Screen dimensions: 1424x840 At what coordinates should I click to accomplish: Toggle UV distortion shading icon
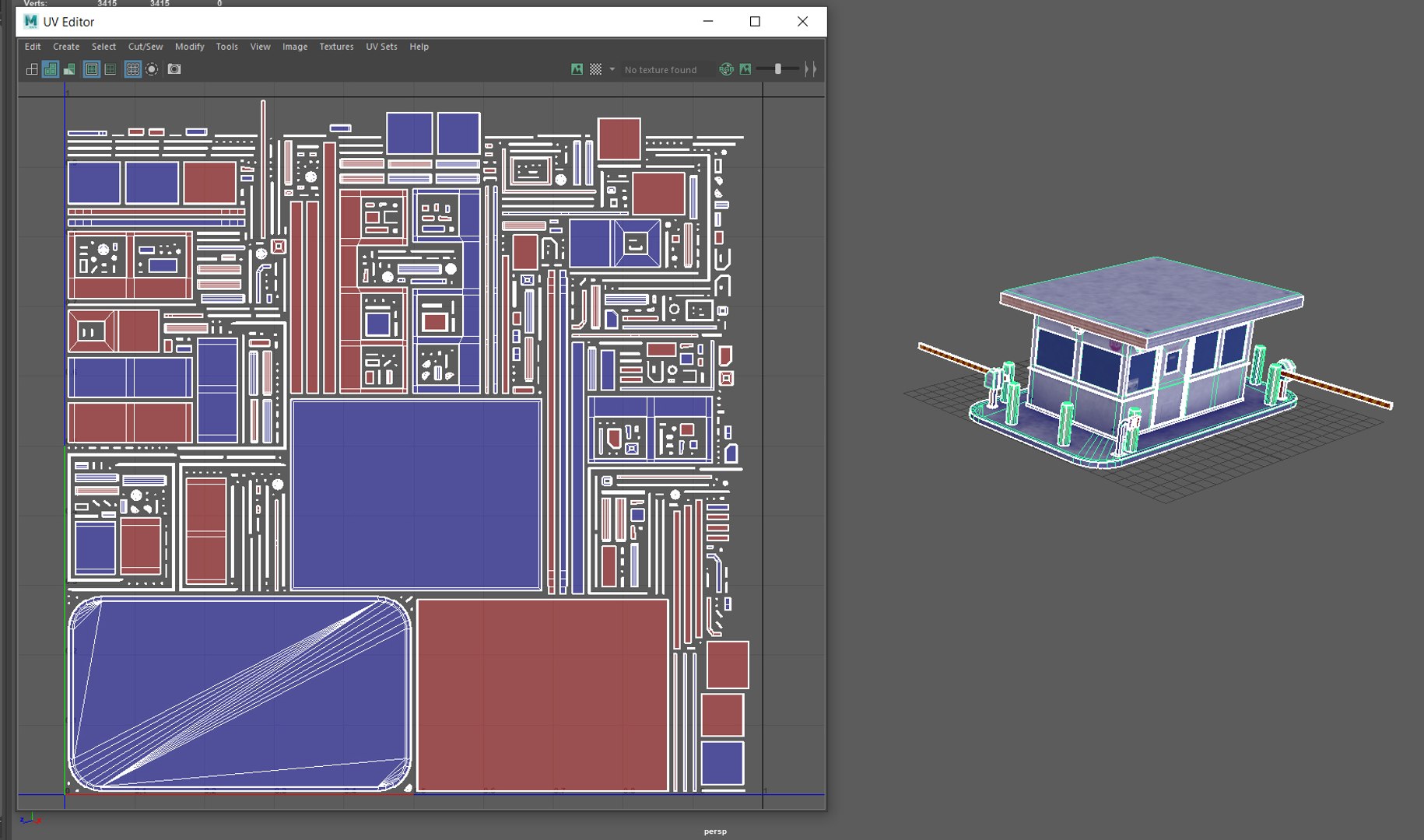[69, 69]
